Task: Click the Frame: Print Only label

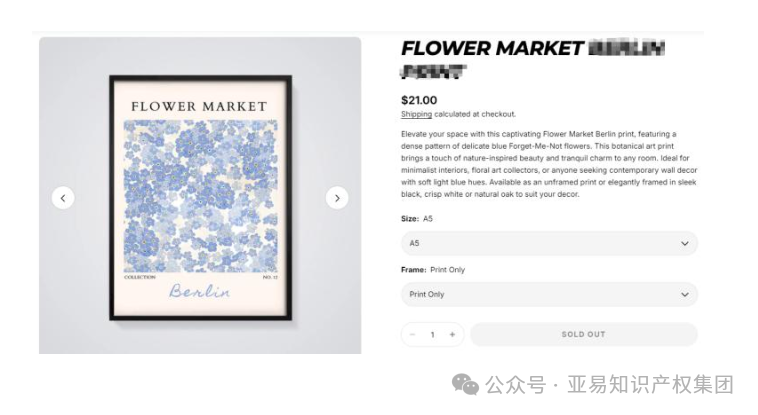Action: [433, 270]
